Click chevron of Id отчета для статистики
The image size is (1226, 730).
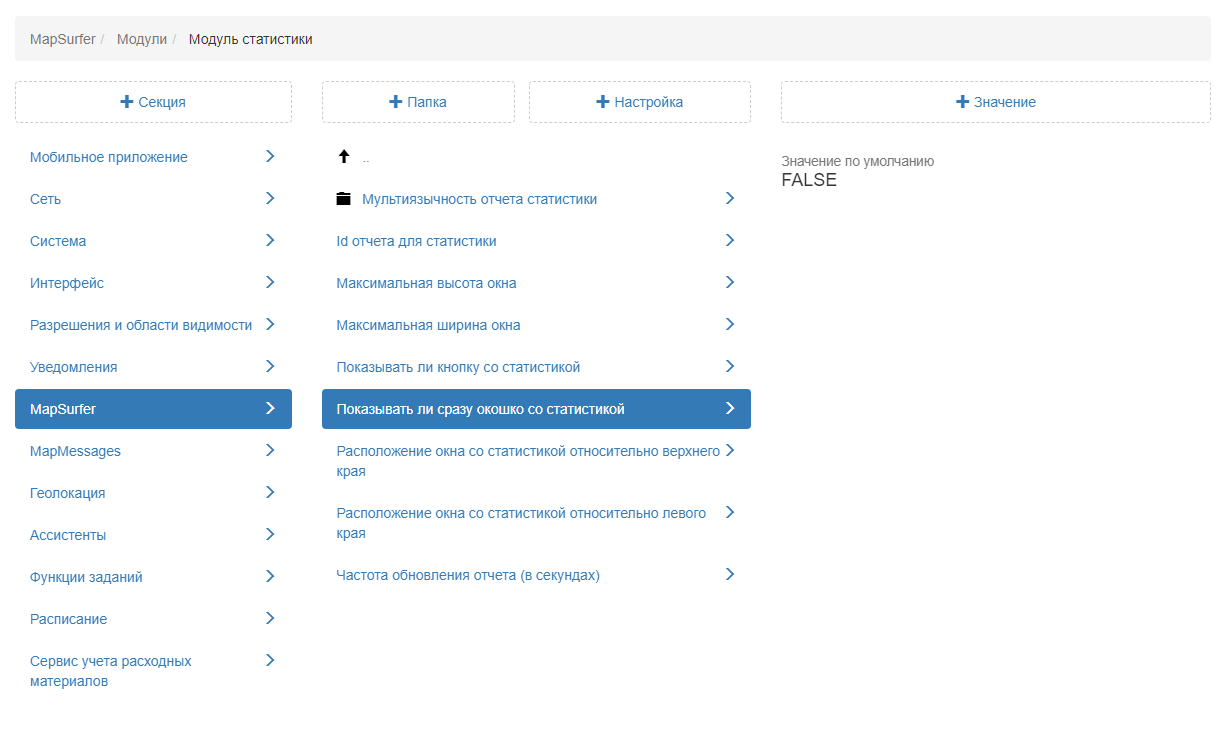730,240
